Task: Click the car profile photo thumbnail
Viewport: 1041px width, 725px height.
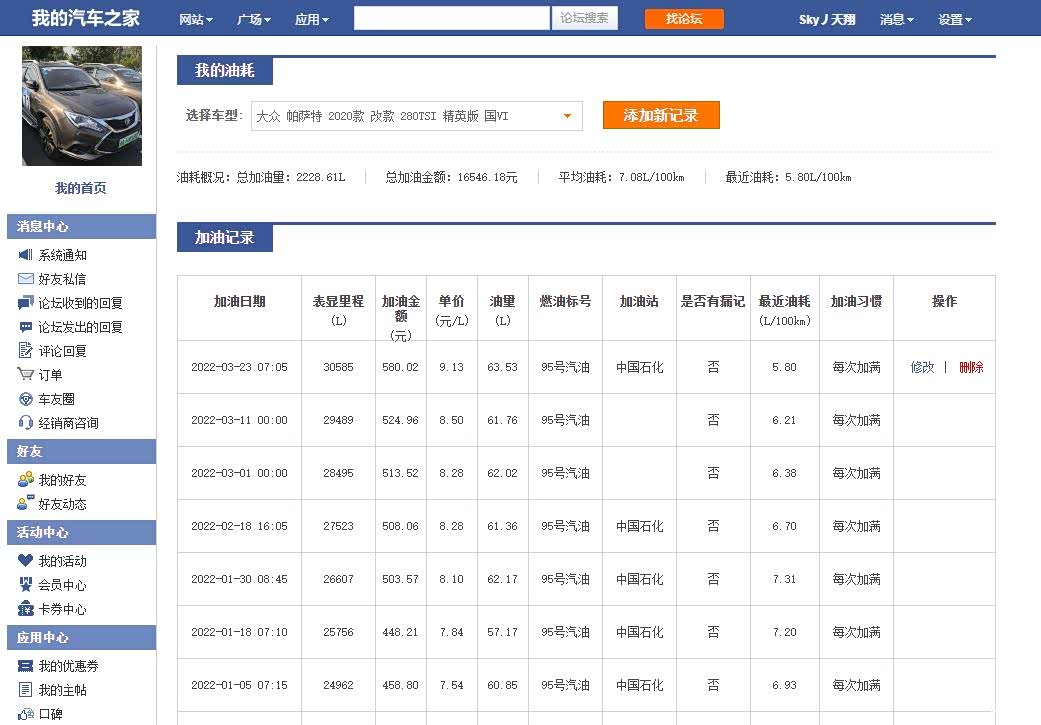Action: pyautogui.click(x=82, y=106)
